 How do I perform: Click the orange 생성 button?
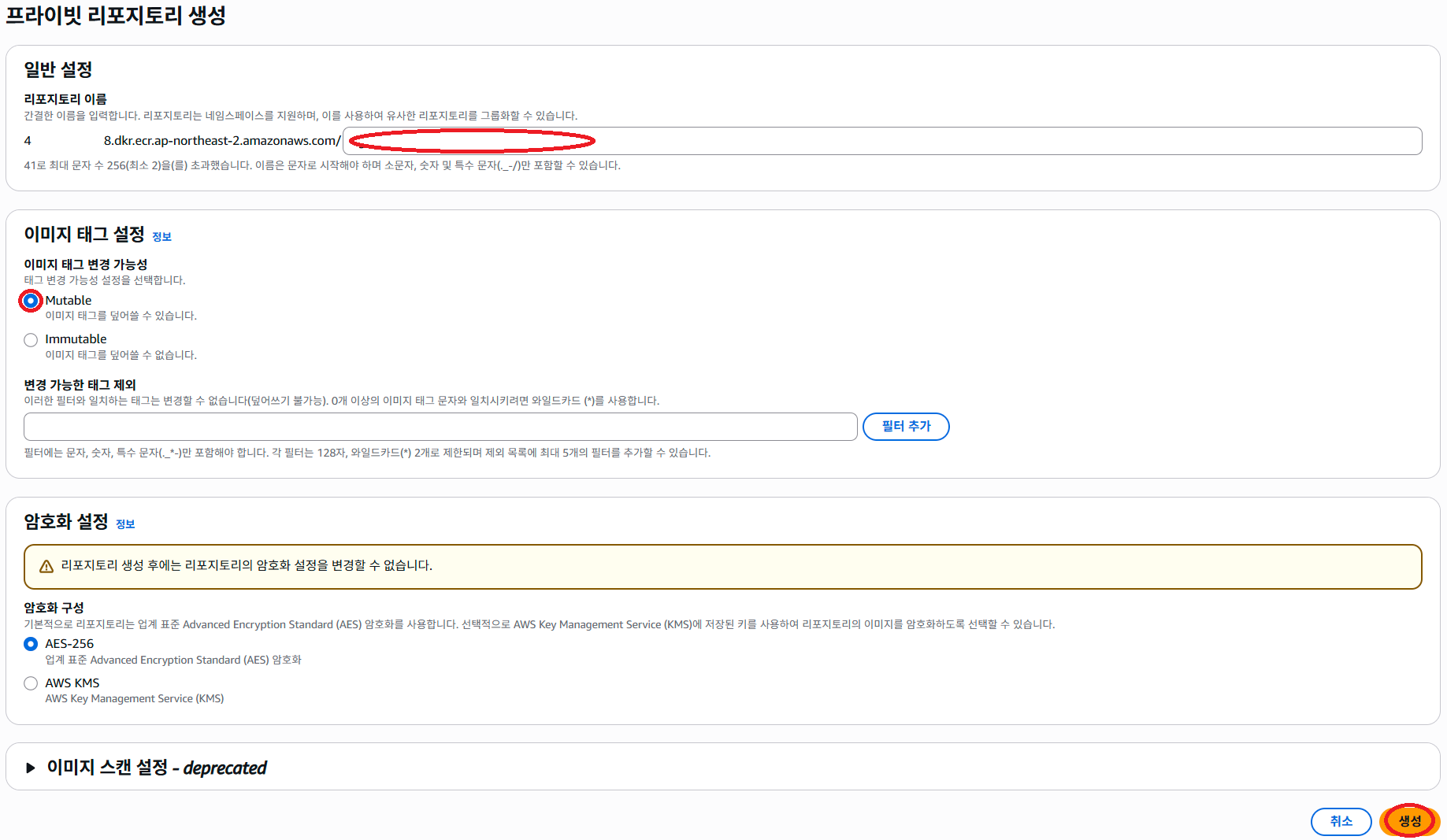1409,821
